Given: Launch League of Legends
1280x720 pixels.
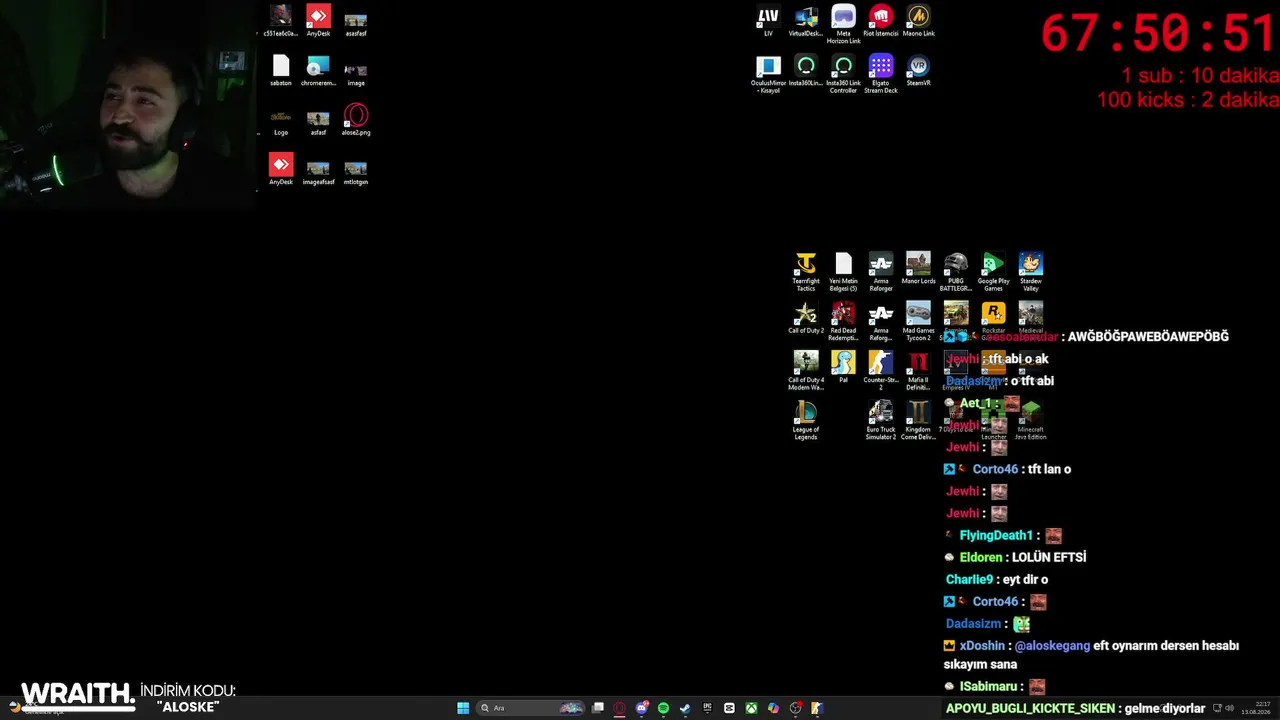Looking at the screenshot, I should 806,420.
